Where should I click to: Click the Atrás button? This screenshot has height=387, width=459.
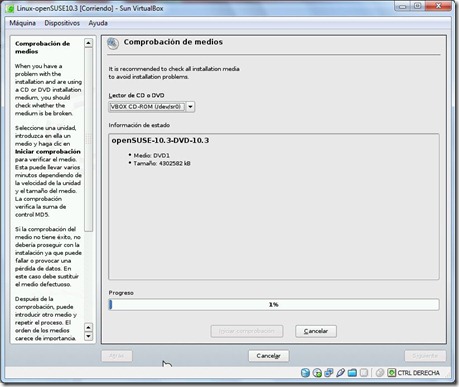point(116,356)
